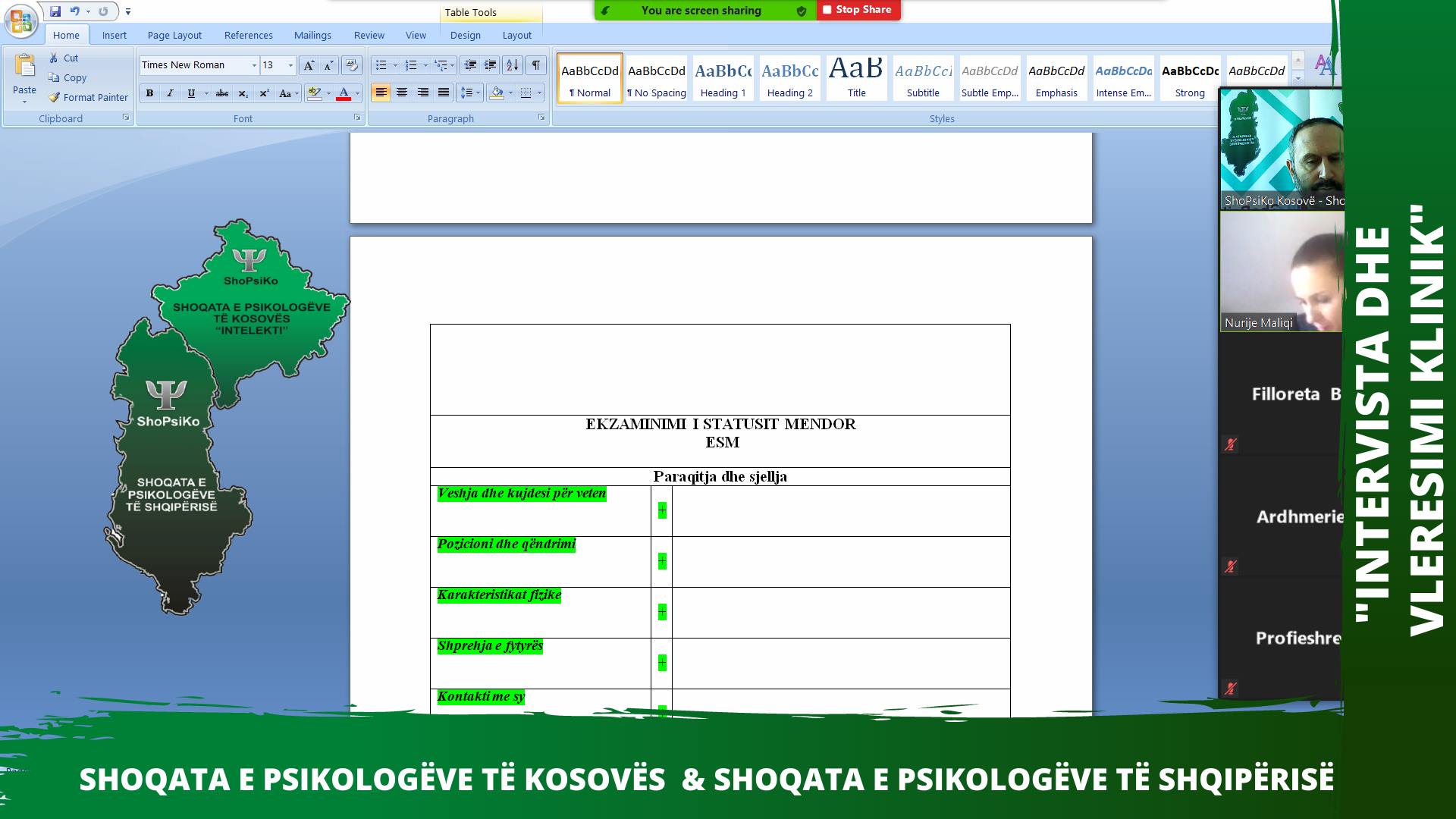Open the font color dropdown arrow
Screen dimensions: 1456x819
[x=357, y=93]
